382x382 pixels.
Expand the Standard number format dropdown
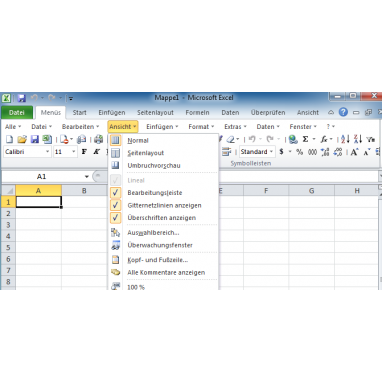[x=271, y=152]
